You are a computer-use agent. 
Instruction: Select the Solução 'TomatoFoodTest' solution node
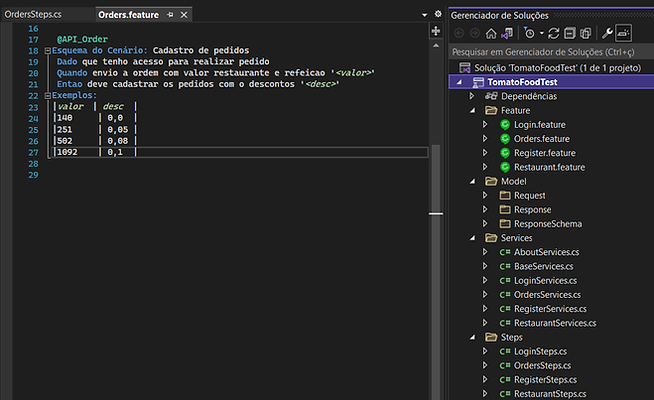tap(557, 68)
